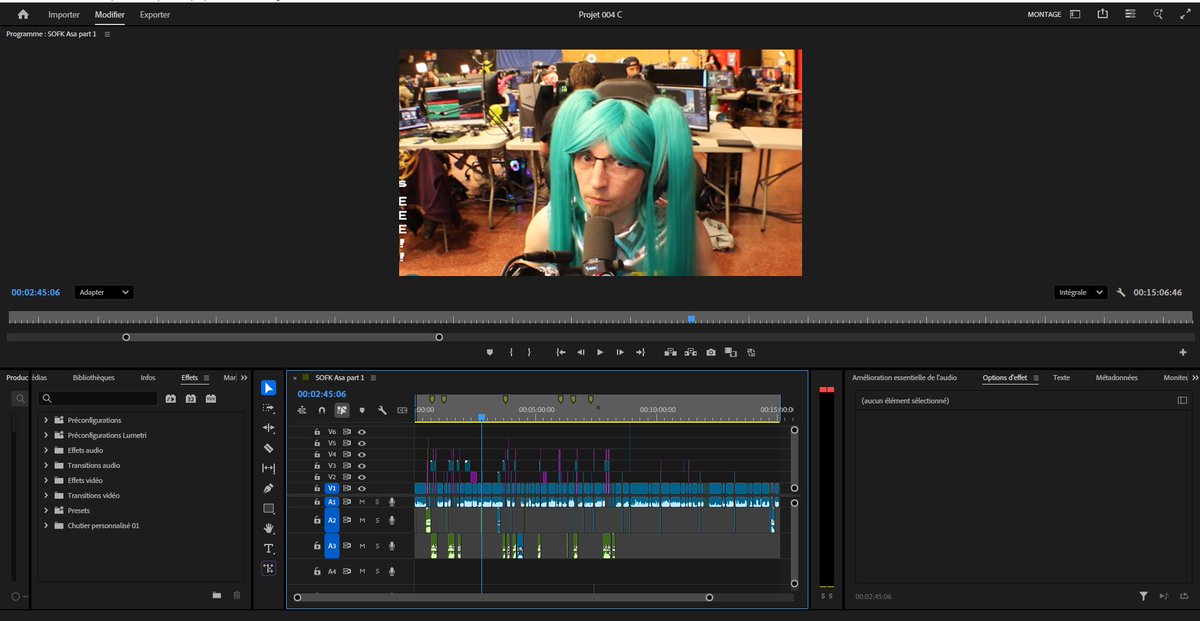Expand the Transitions vidéo folder
The width and height of the screenshot is (1200, 621).
click(x=46, y=495)
